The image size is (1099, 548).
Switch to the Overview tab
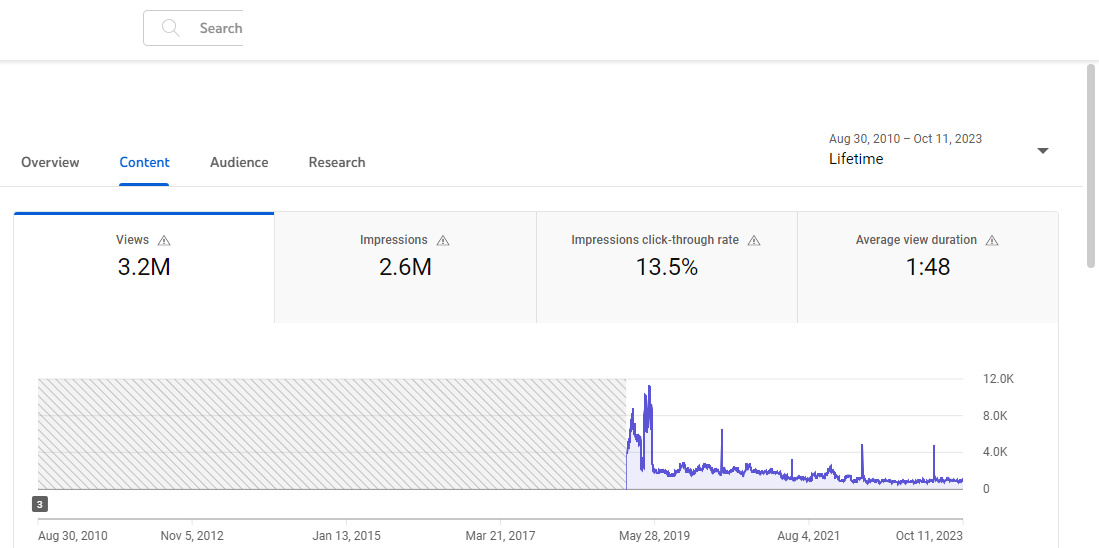(x=50, y=163)
